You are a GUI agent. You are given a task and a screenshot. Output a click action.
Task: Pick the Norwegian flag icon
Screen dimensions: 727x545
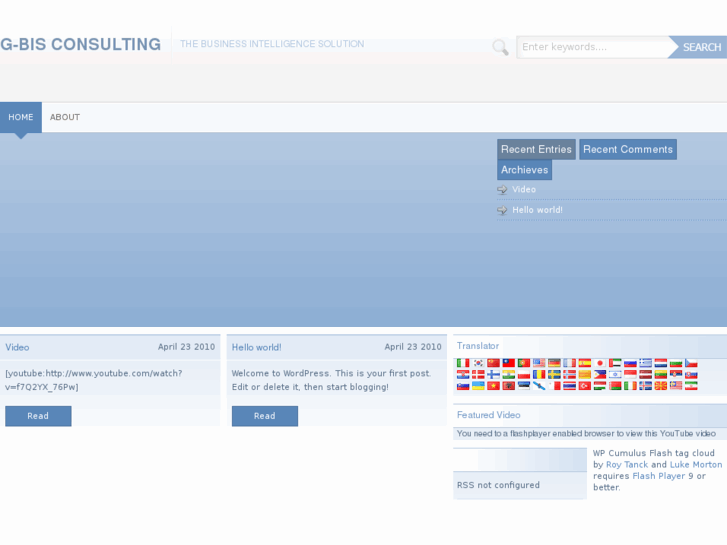click(569, 374)
